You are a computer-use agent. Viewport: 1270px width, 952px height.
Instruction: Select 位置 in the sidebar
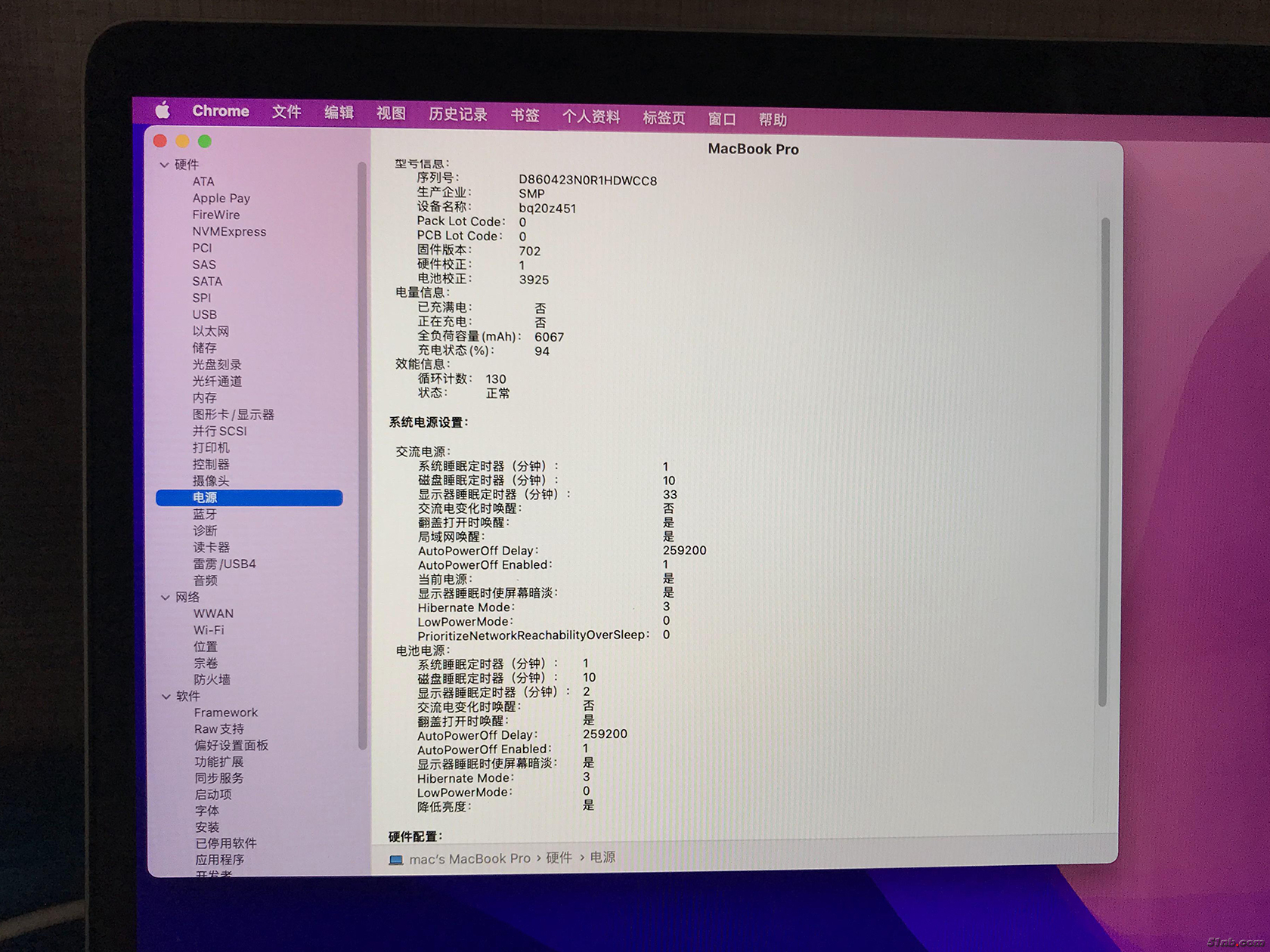click(x=206, y=647)
